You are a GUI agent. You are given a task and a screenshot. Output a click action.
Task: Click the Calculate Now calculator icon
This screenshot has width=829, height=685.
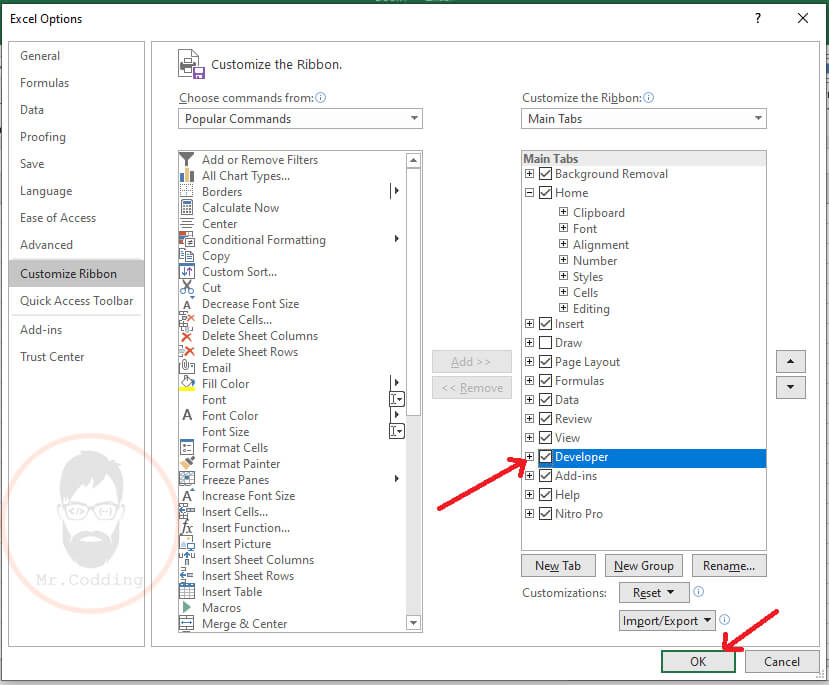(x=187, y=207)
